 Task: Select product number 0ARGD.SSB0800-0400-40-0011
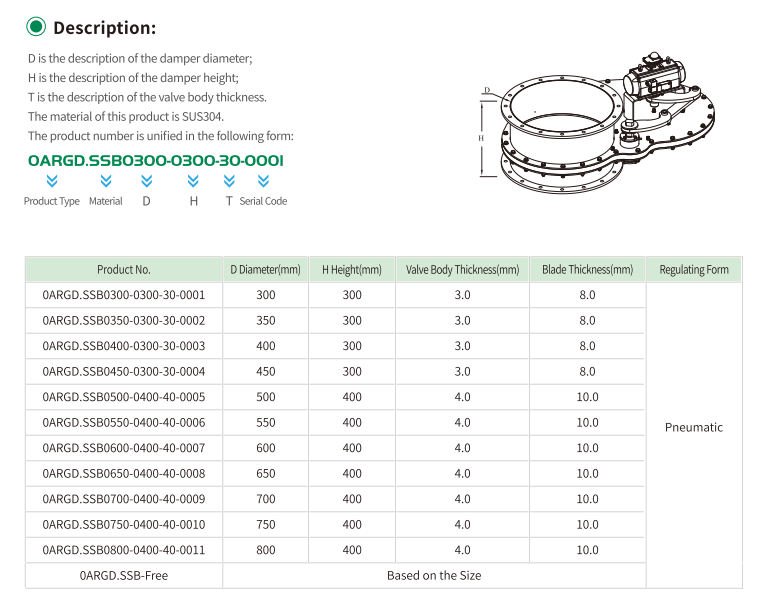point(124,550)
